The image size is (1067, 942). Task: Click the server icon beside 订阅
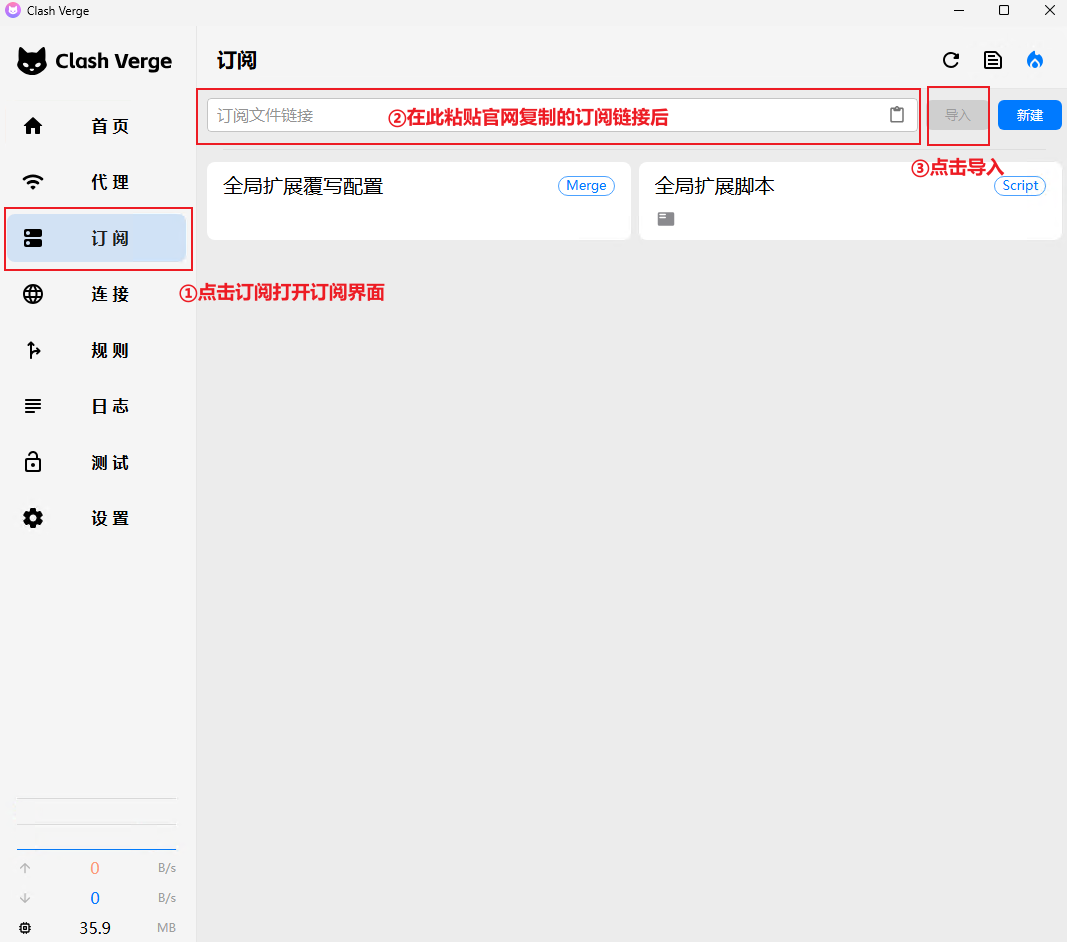33,238
